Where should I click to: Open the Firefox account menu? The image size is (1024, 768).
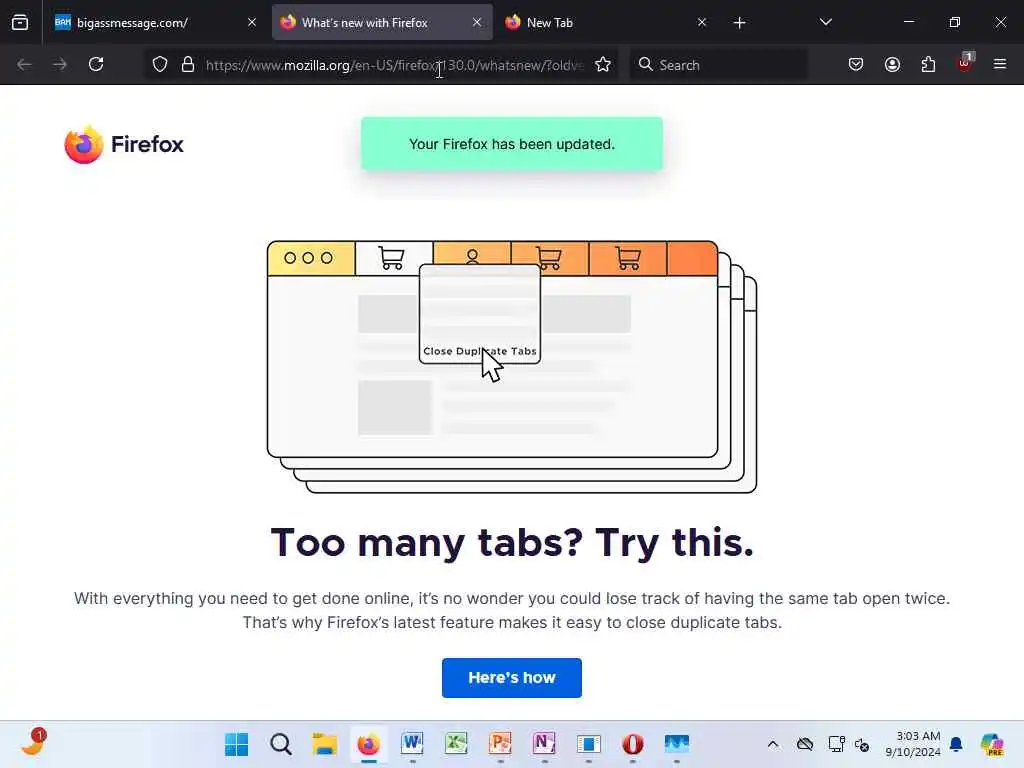(x=892, y=65)
